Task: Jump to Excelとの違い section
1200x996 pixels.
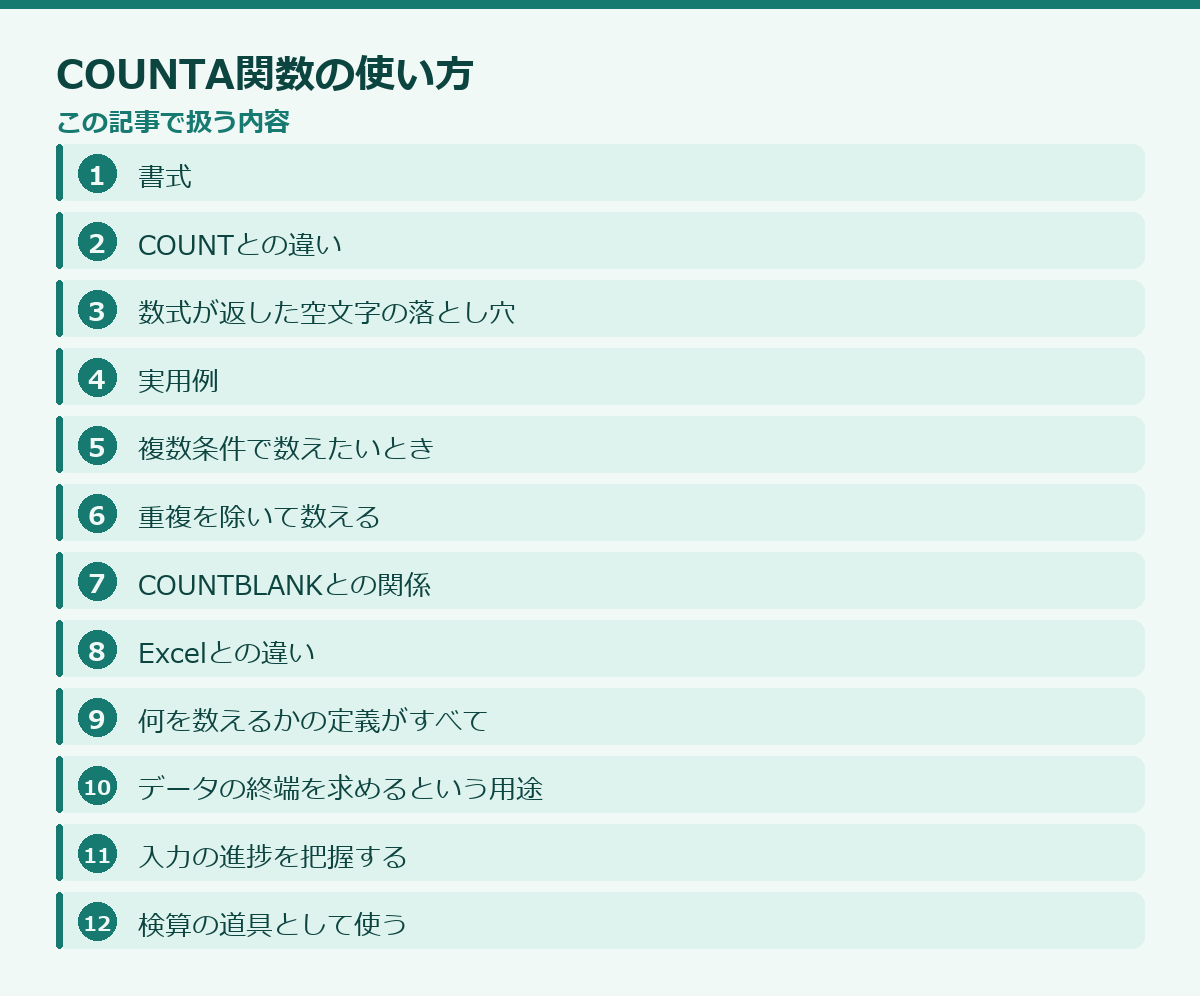Action: (600, 649)
